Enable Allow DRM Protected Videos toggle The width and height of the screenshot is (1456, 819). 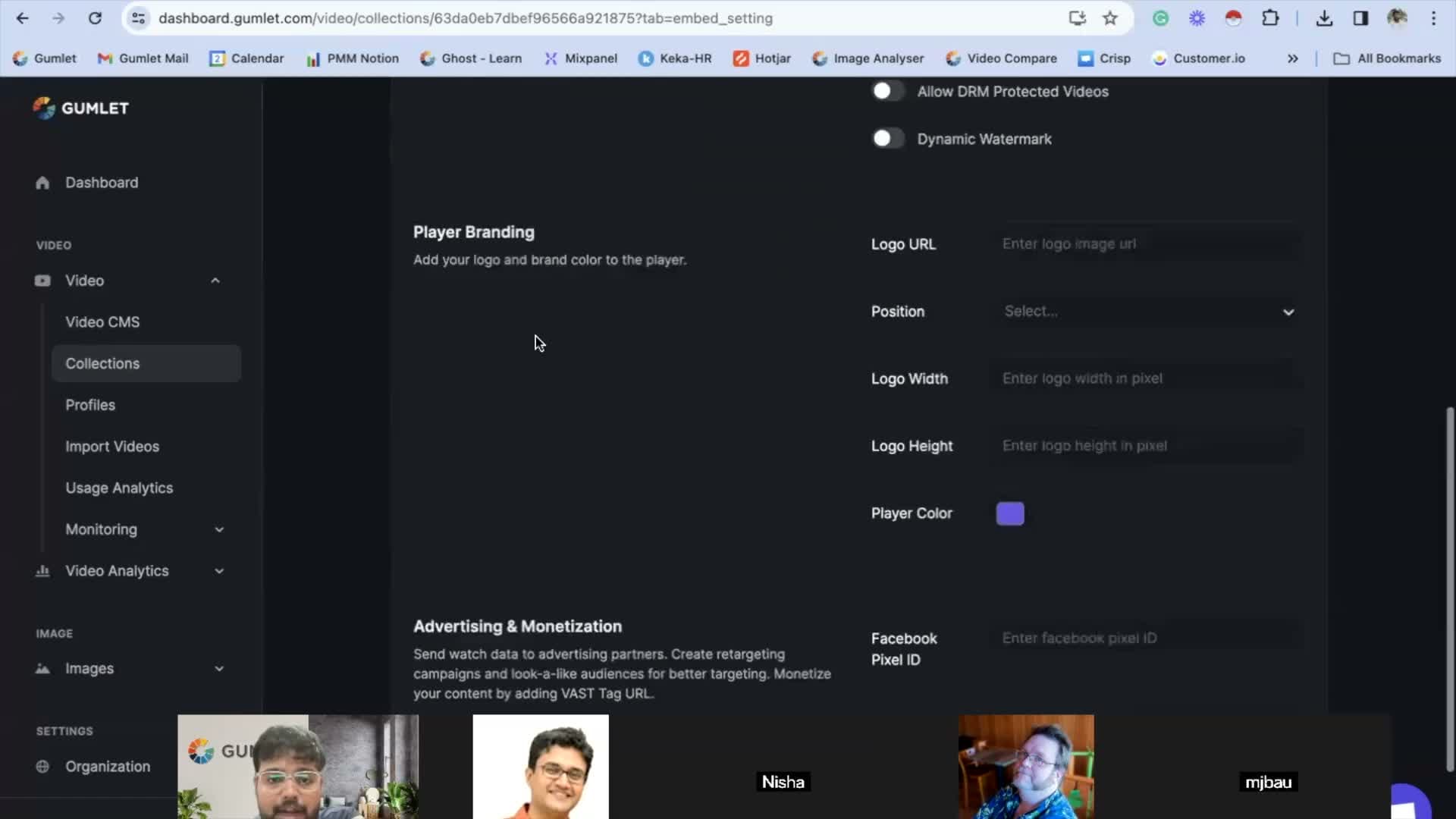tap(887, 92)
